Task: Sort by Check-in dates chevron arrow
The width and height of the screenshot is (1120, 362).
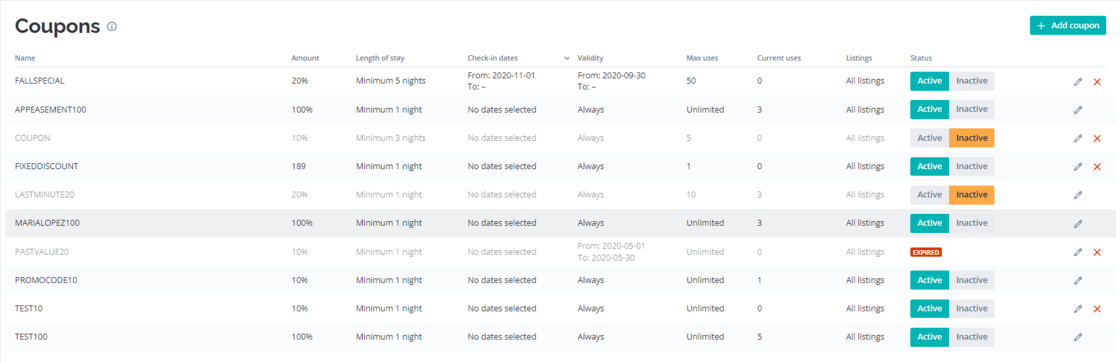Action: 566,58
